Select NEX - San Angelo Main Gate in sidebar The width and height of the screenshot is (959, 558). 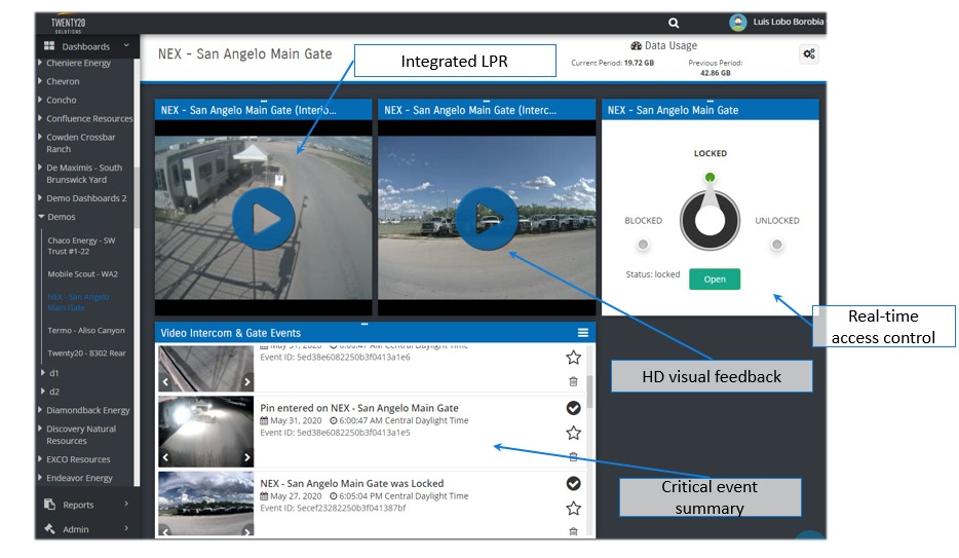tap(79, 302)
